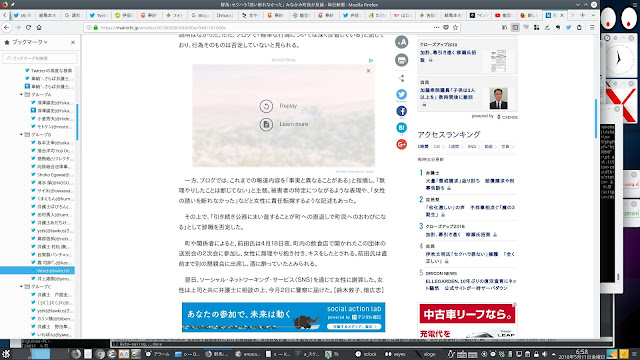Image resolution: width=640 pixels, height=360 pixels.
Task: Click the terminal window scrollbar on the right
Action: click(x=618, y=277)
